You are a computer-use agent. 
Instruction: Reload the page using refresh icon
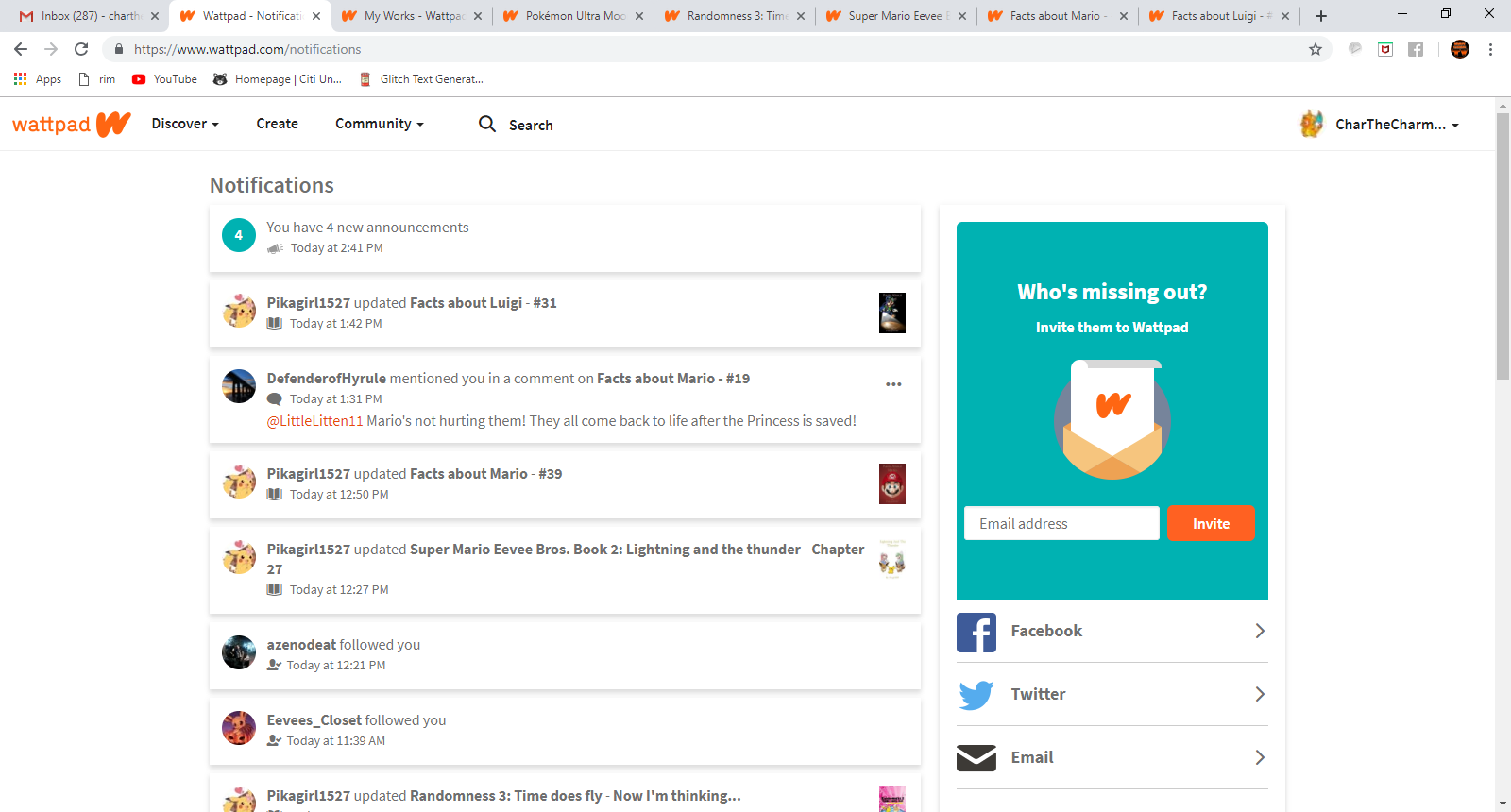82,49
